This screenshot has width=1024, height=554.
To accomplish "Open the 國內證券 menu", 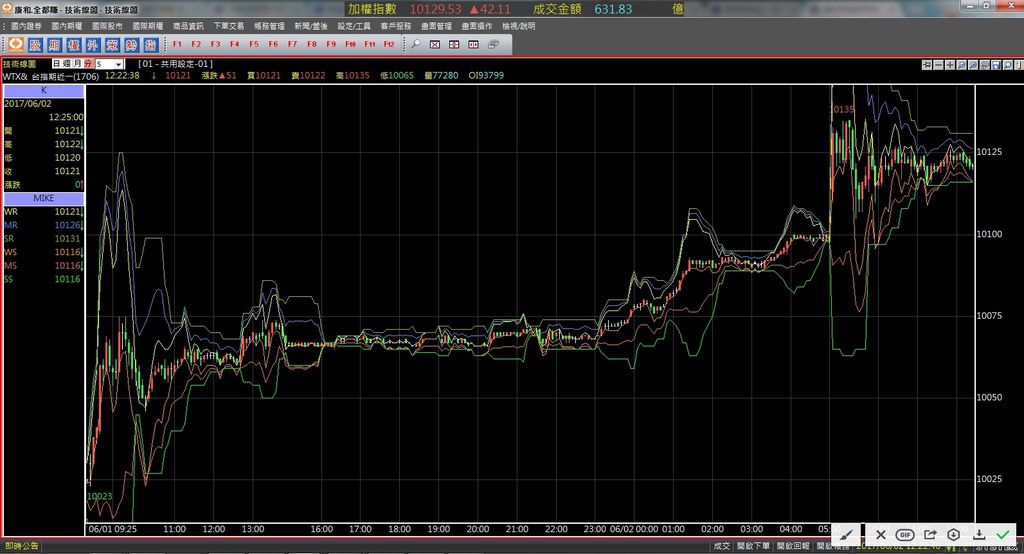I will (x=26, y=26).
